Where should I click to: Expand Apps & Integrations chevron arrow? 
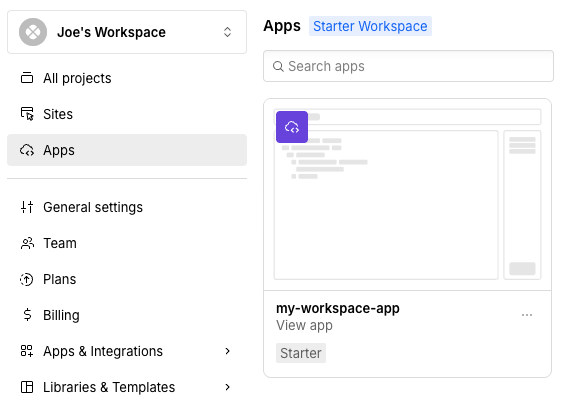click(x=227, y=351)
